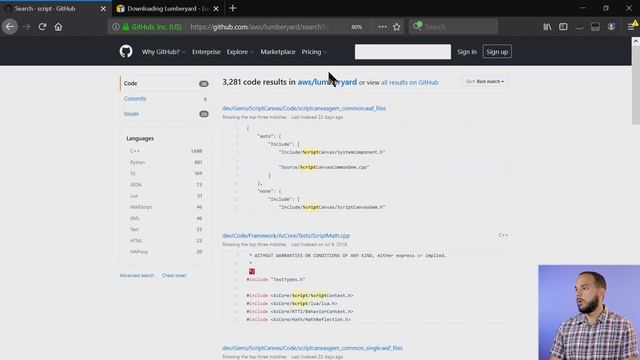
Task: Click the GitHub Octocat logo
Action: [126, 51]
